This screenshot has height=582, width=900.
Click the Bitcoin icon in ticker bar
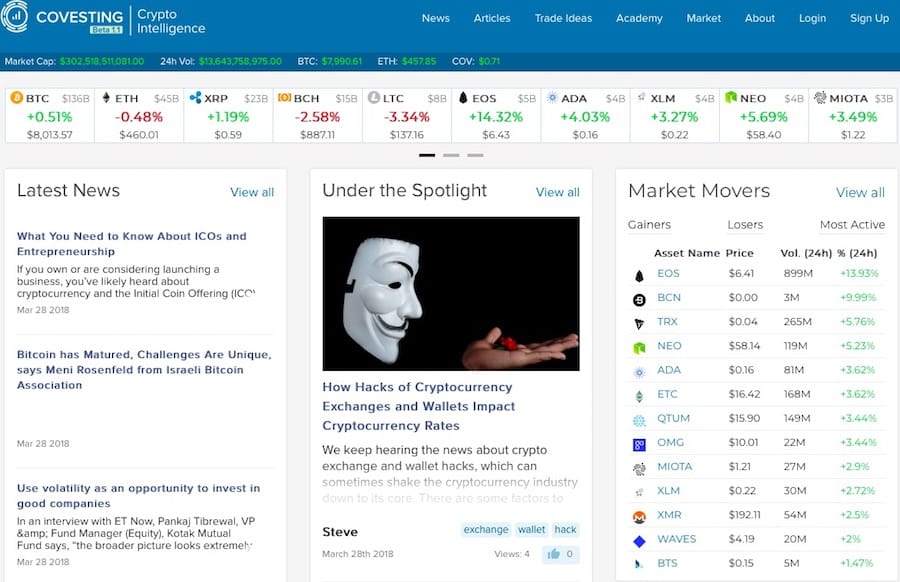coord(15,98)
